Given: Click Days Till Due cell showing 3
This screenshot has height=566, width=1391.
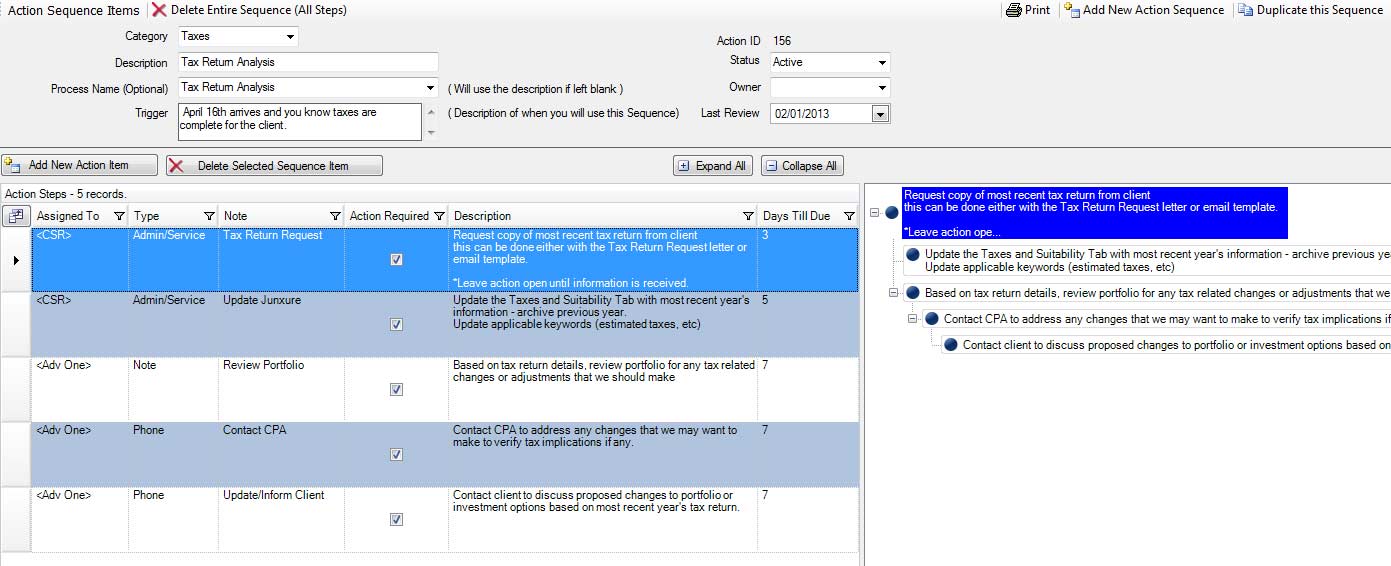Looking at the screenshot, I should (x=808, y=260).
